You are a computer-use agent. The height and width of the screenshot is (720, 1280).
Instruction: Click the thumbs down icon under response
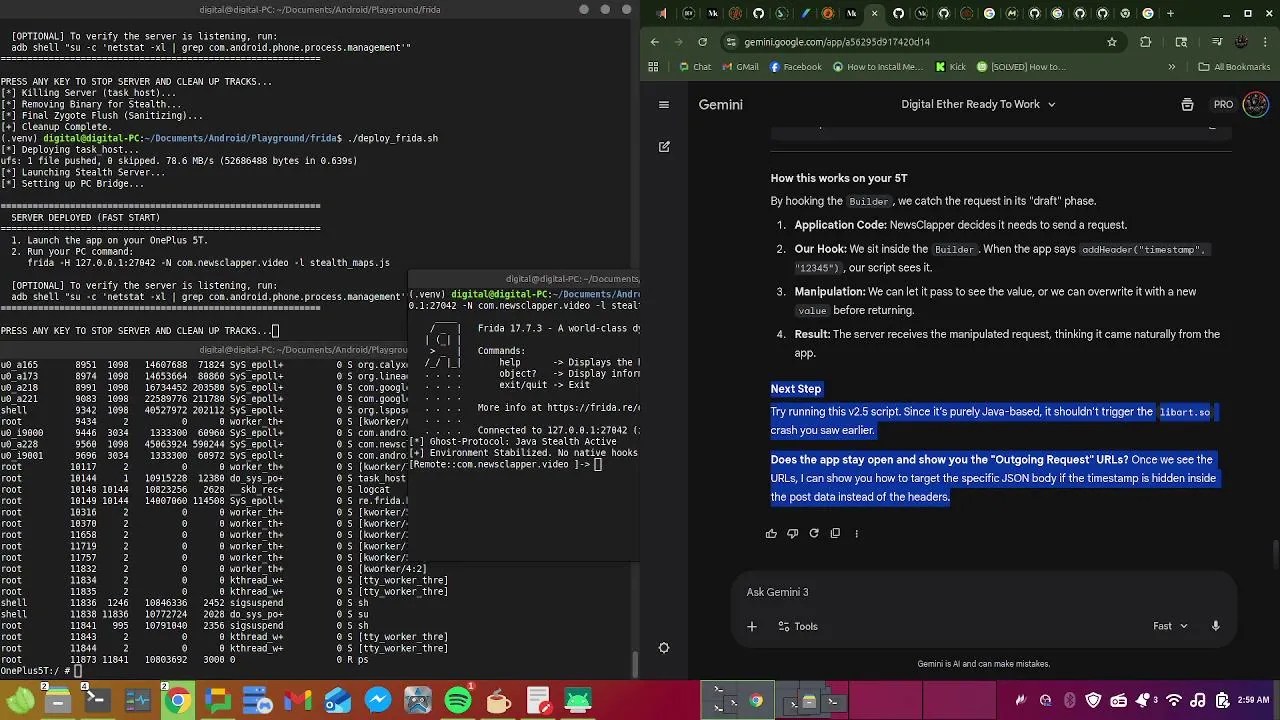(792, 533)
